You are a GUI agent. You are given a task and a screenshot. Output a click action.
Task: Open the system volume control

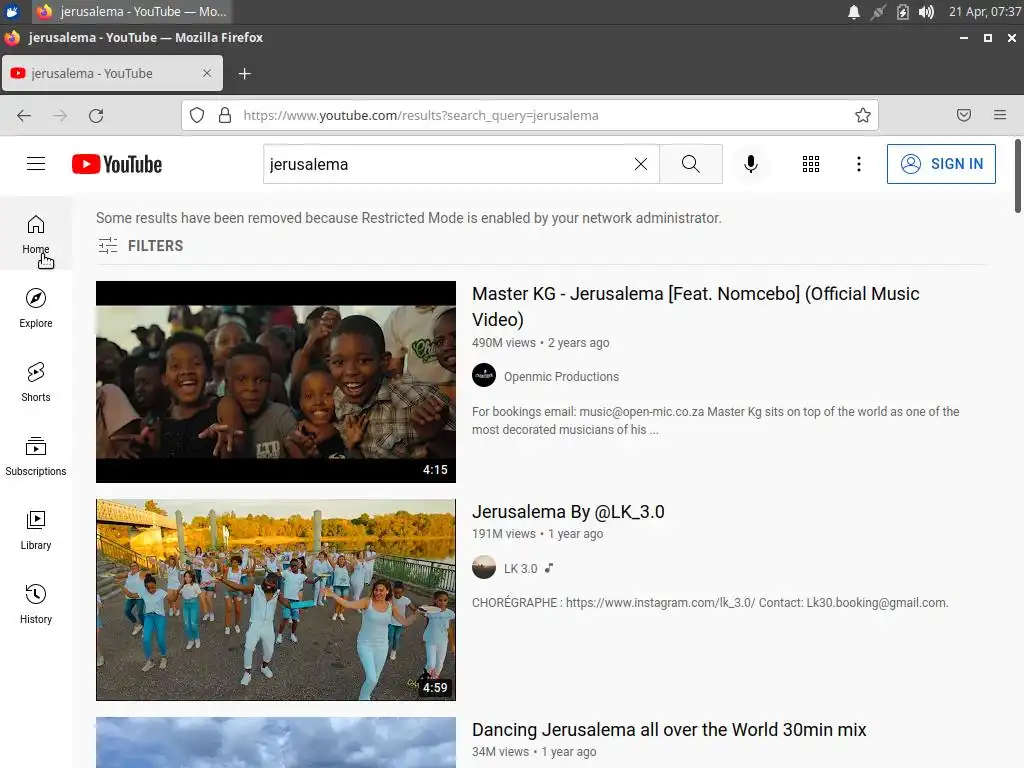pos(926,12)
